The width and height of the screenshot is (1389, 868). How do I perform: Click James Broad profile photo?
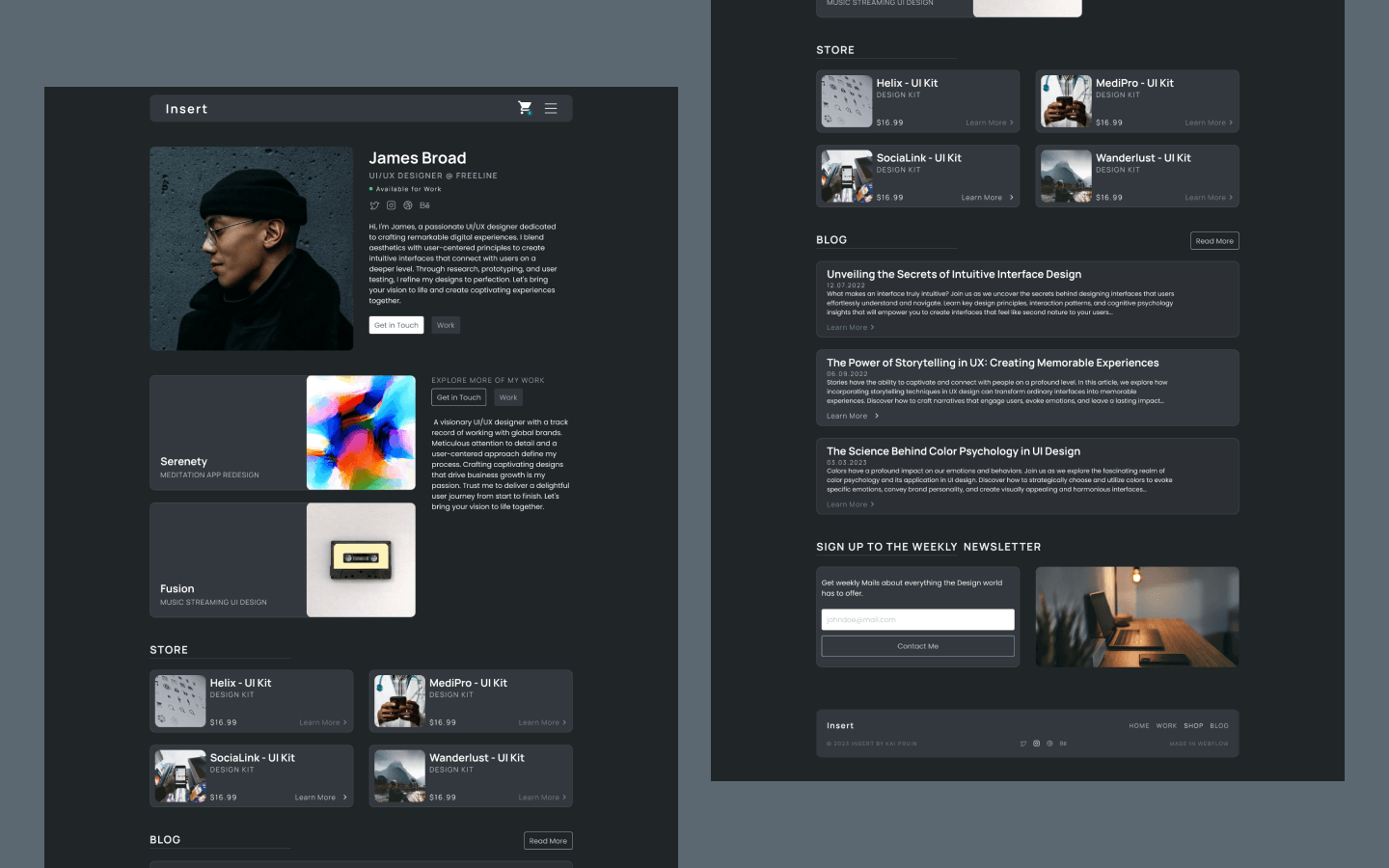[x=252, y=249]
